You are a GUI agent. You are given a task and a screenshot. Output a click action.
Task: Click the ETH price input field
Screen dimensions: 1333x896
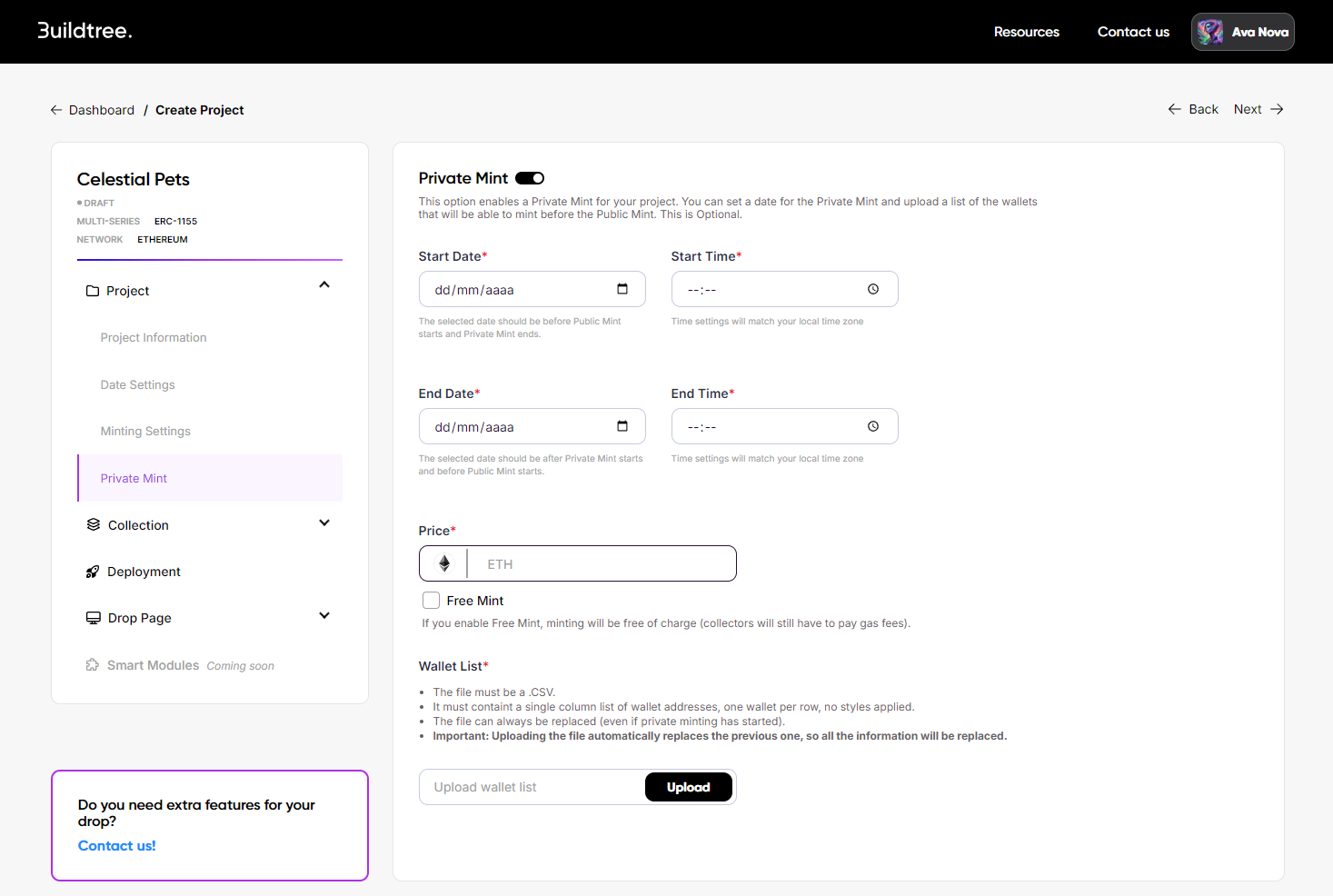tap(600, 564)
